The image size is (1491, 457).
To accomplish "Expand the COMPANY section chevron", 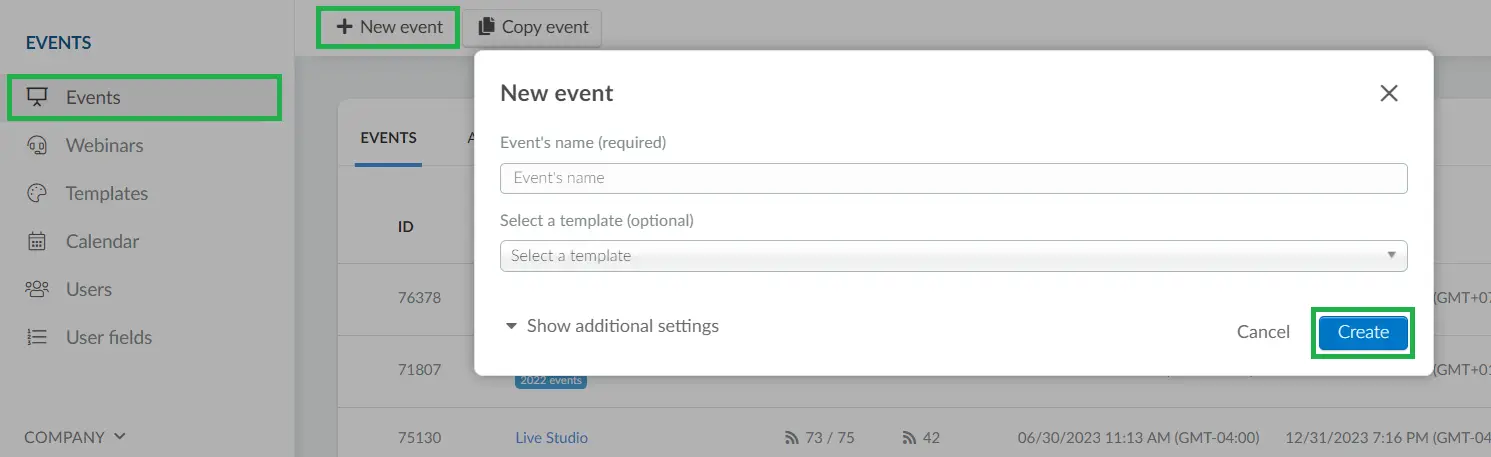I will [x=120, y=437].
